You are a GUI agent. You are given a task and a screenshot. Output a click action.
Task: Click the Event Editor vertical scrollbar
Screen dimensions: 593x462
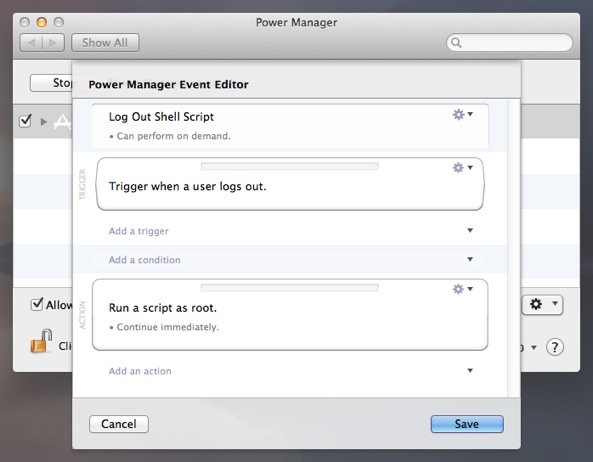point(513,248)
